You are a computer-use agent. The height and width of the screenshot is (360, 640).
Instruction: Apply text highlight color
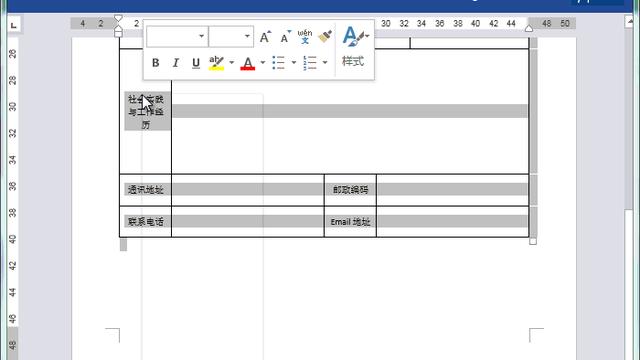click(x=216, y=63)
